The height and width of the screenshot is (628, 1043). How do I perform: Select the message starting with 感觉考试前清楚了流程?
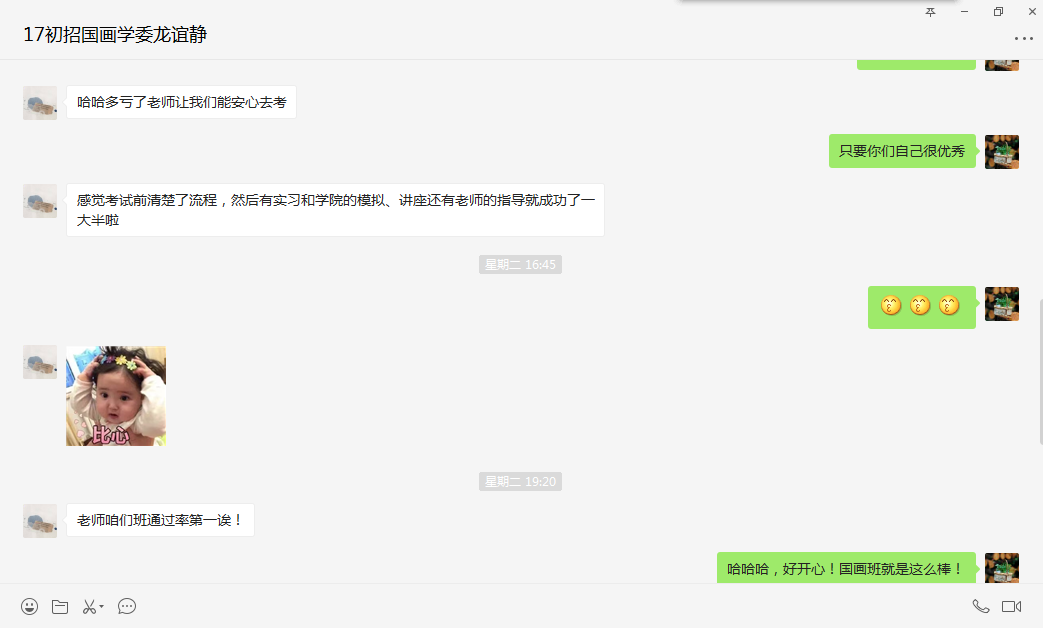coord(335,210)
